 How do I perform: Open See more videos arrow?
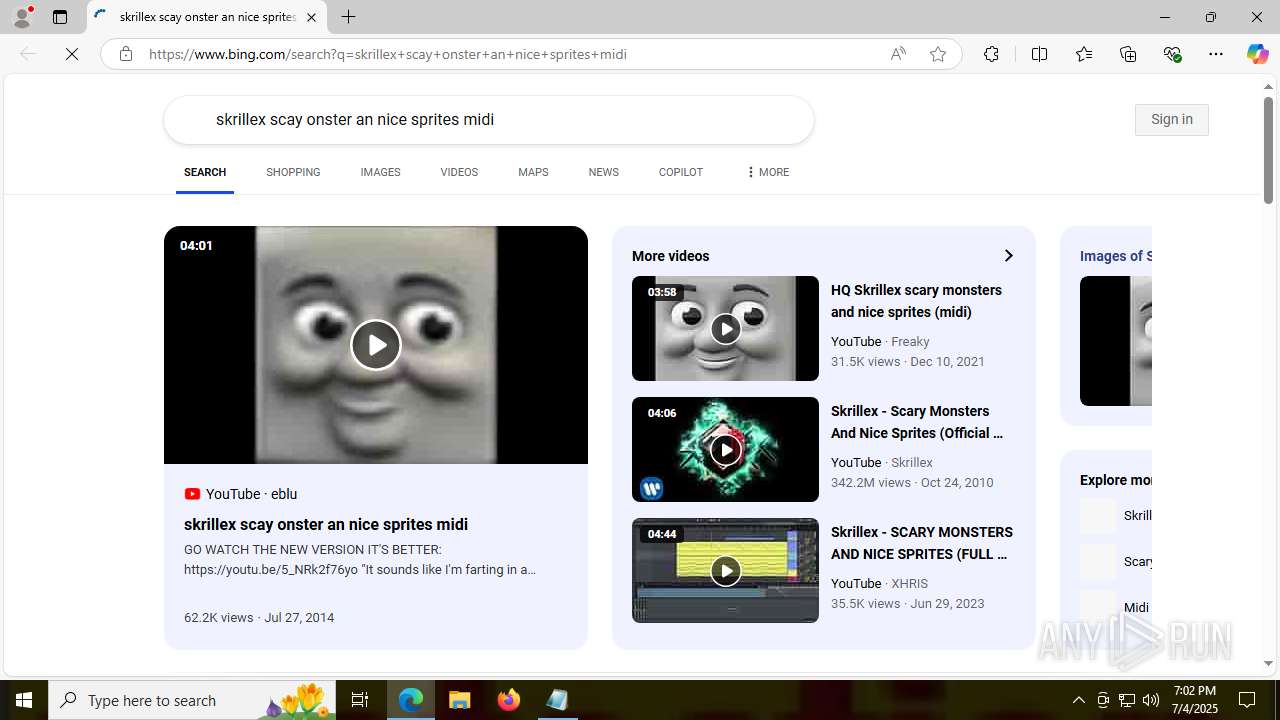click(x=1008, y=256)
